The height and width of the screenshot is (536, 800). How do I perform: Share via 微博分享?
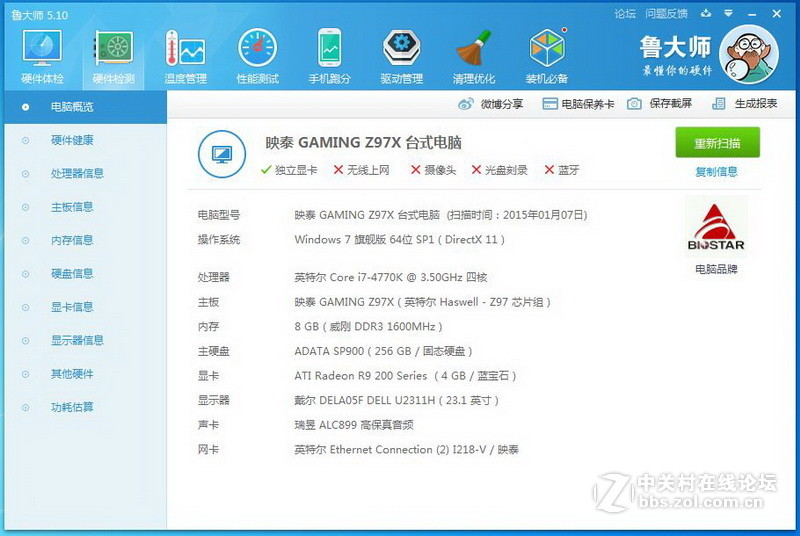click(491, 104)
